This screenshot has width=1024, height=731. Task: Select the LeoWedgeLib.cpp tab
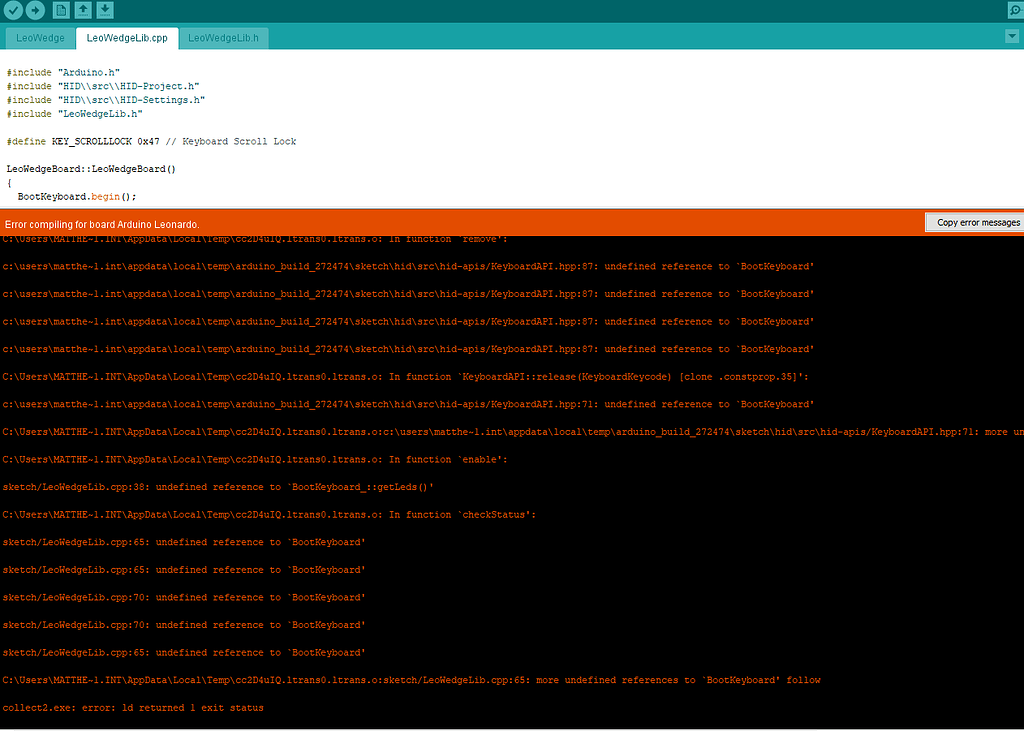[x=126, y=37]
